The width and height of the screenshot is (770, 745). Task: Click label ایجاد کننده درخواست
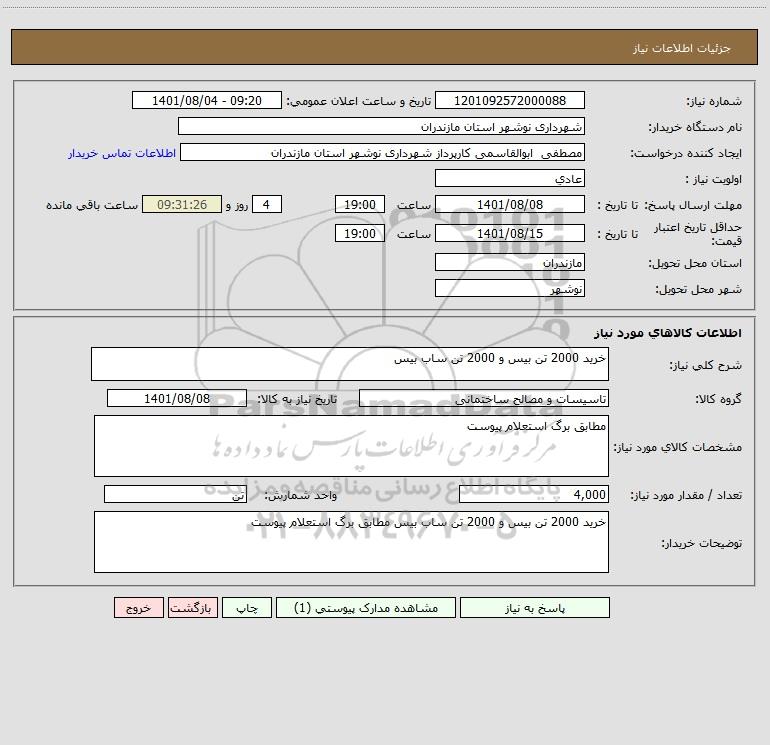(686, 153)
